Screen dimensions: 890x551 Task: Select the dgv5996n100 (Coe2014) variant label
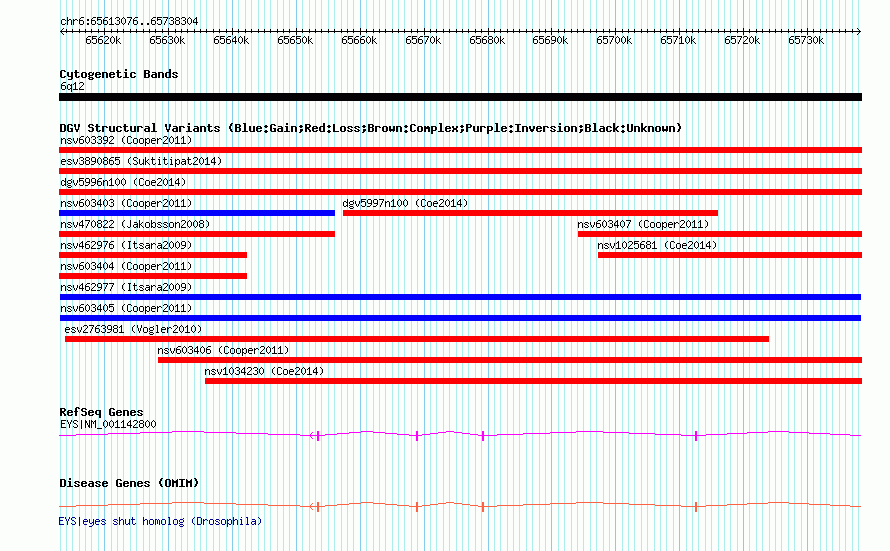[x=123, y=182]
